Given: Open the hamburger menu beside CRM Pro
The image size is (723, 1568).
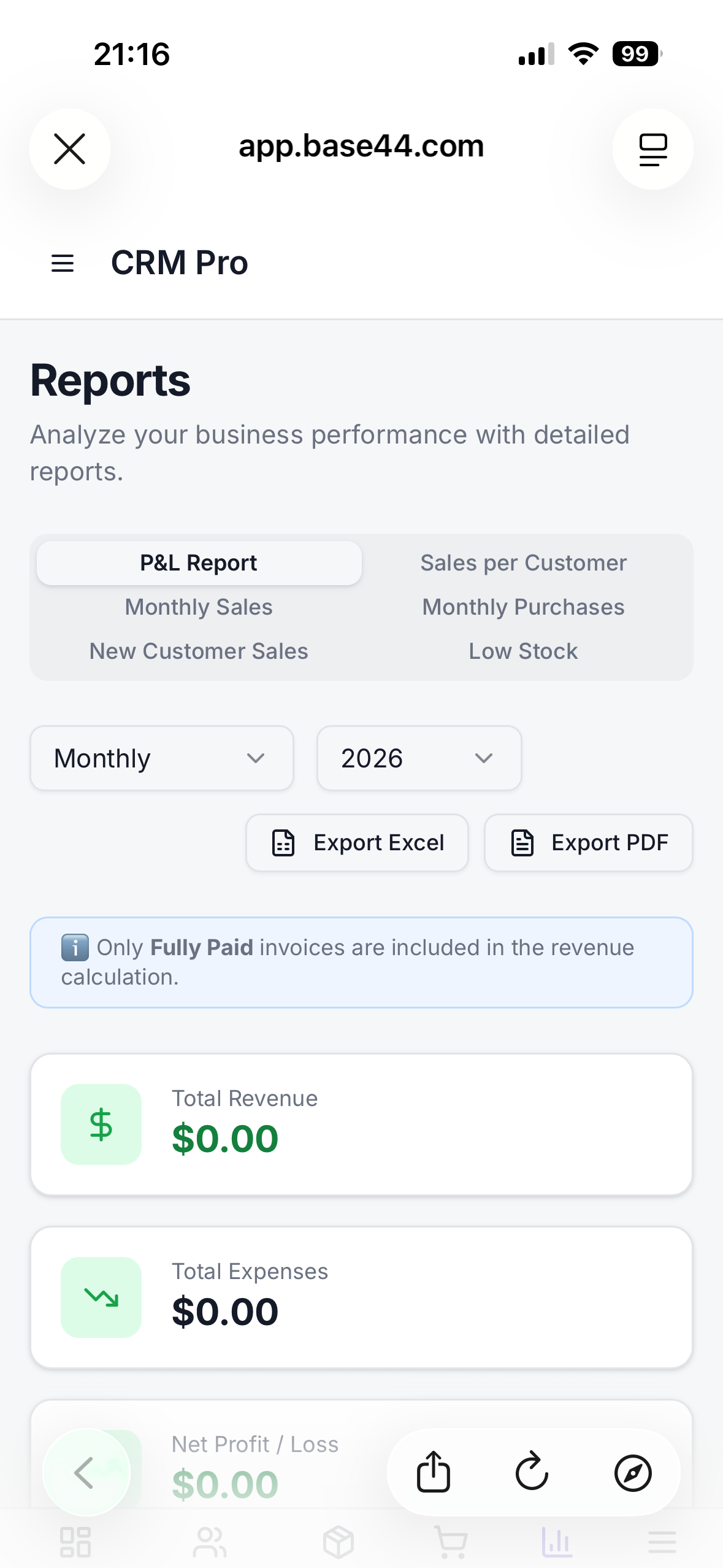Looking at the screenshot, I should pyautogui.click(x=63, y=263).
